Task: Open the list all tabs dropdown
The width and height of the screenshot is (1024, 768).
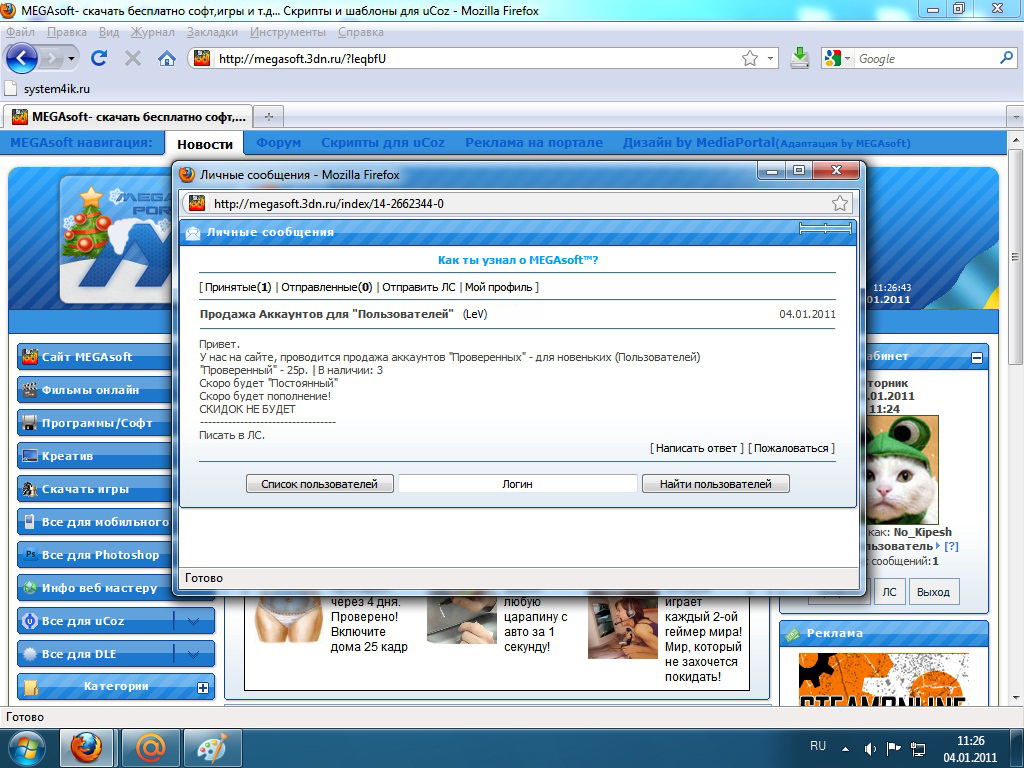Action: pos(1016,118)
